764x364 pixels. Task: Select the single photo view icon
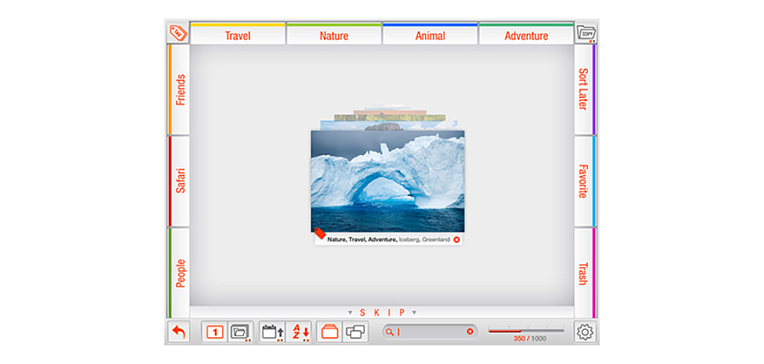[x=215, y=332]
